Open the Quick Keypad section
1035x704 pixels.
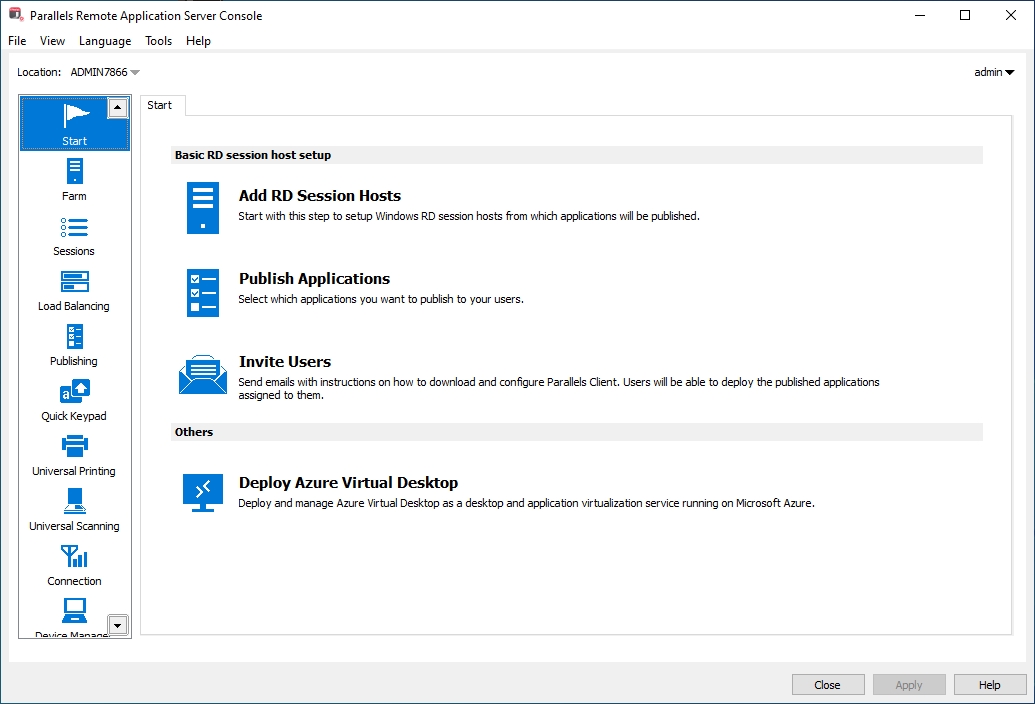pos(74,399)
